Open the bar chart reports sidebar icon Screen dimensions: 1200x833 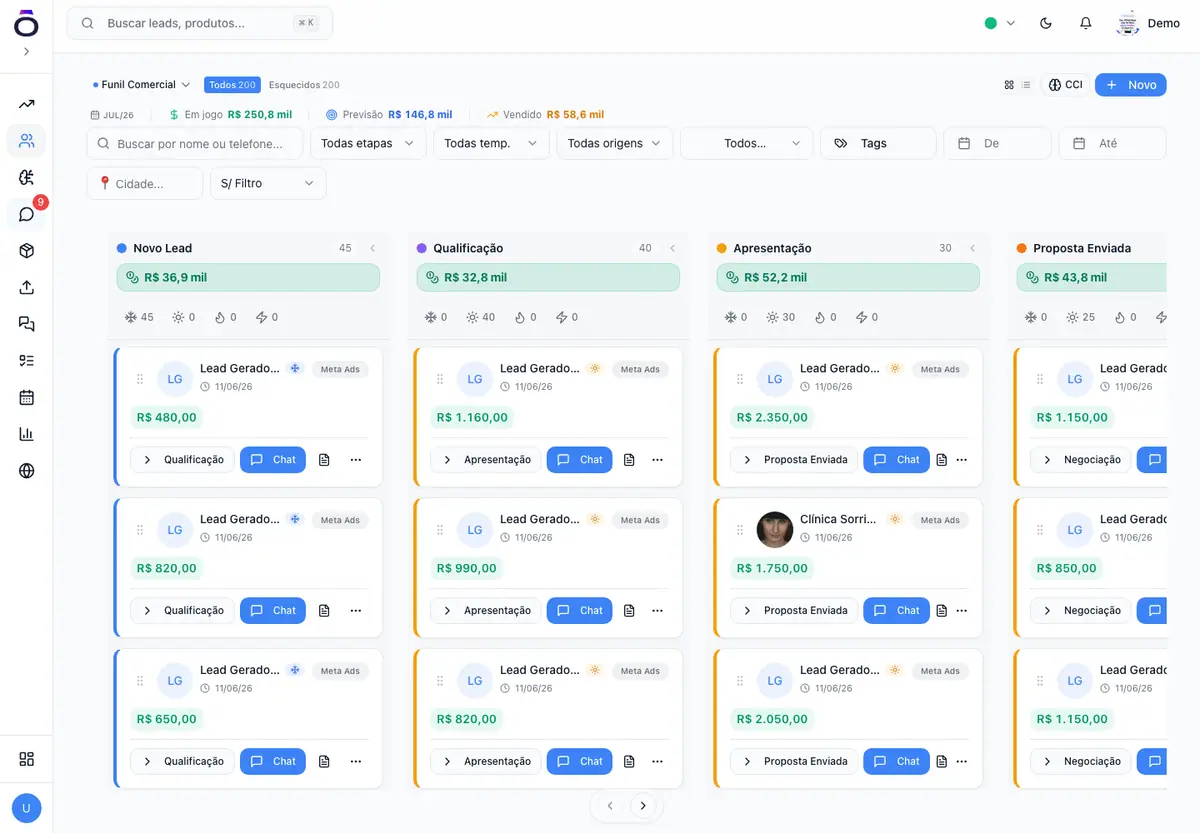point(26,434)
